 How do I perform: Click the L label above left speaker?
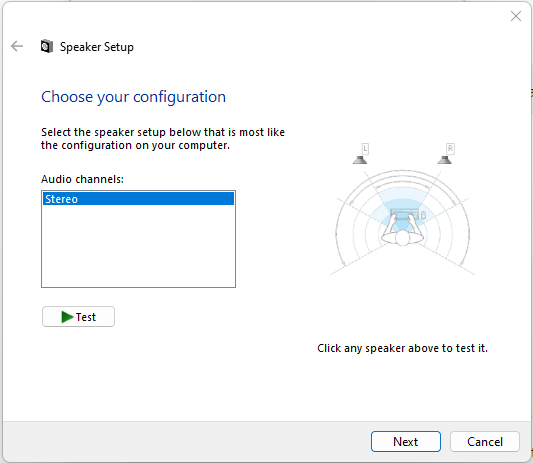[365, 149]
